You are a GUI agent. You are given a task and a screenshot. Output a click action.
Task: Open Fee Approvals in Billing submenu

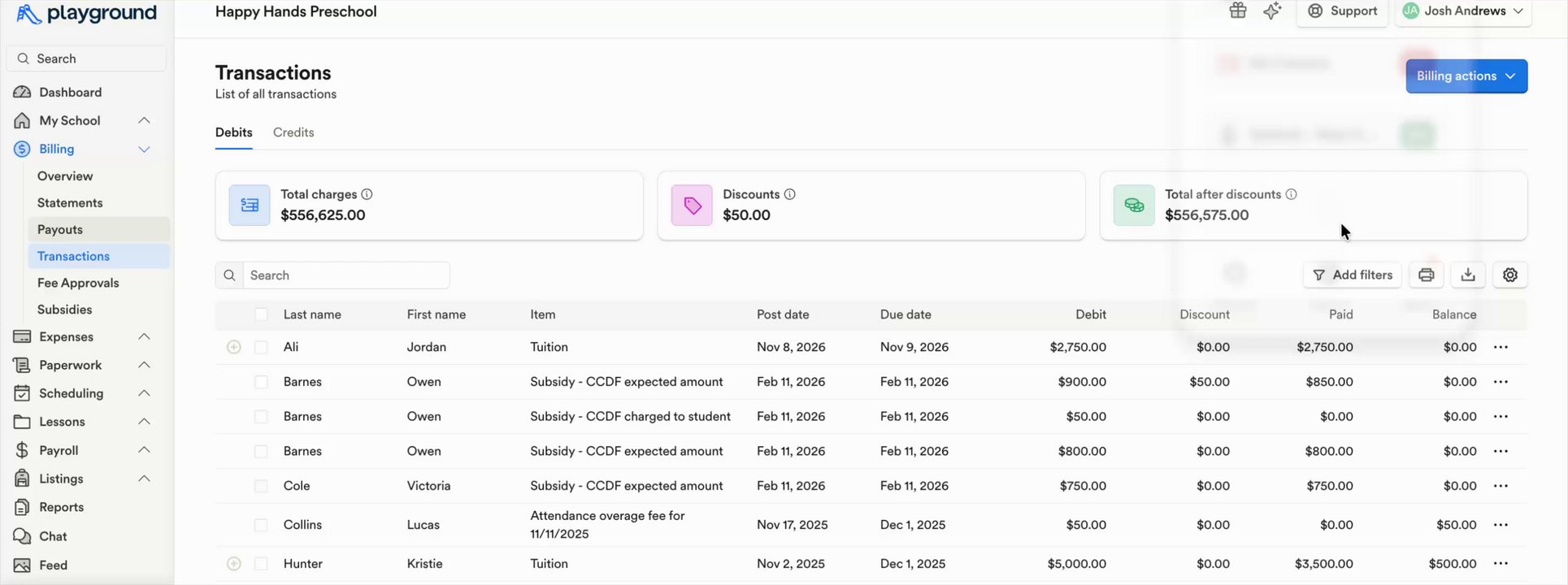pyautogui.click(x=78, y=283)
